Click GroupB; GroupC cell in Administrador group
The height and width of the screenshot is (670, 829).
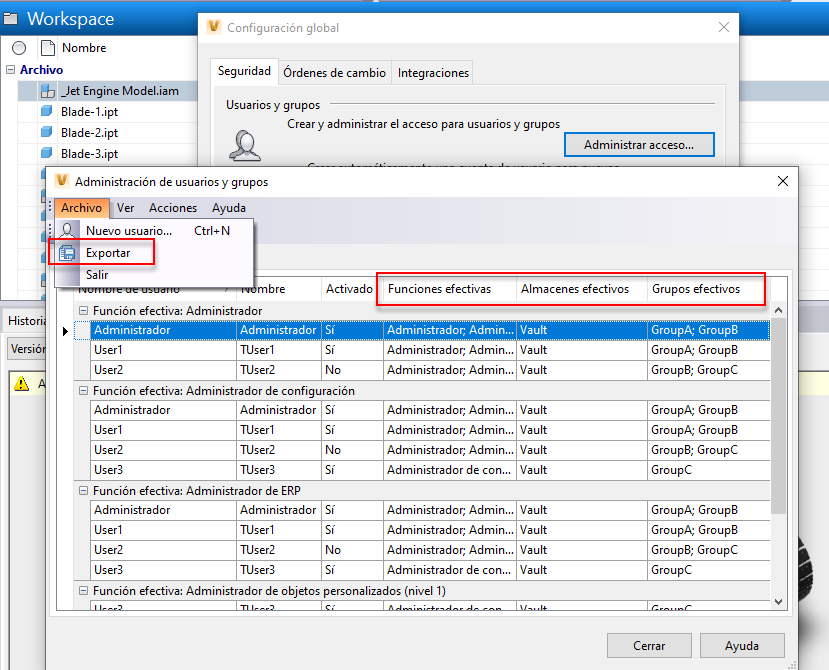click(x=708, y=370)
